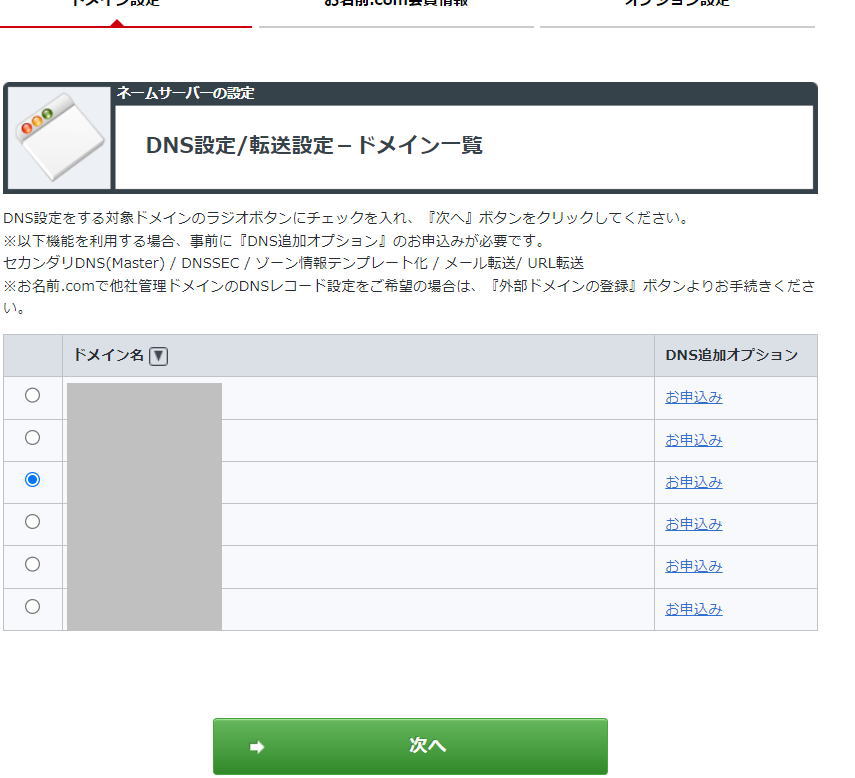Open お申込み link in the second row

pos(692,438)
